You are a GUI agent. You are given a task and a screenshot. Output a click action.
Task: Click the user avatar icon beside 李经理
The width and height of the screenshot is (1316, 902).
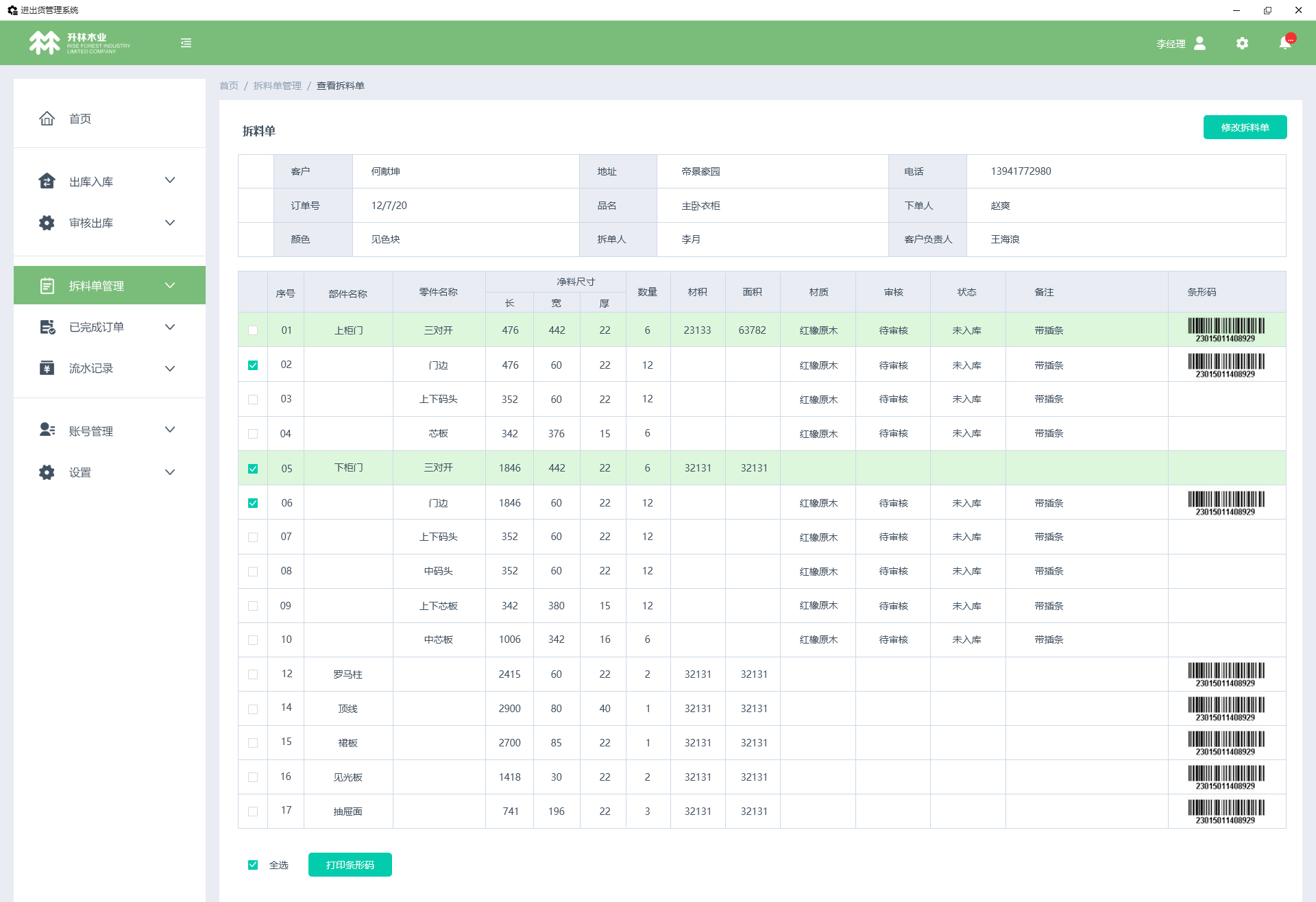[x=1199, y=43]
